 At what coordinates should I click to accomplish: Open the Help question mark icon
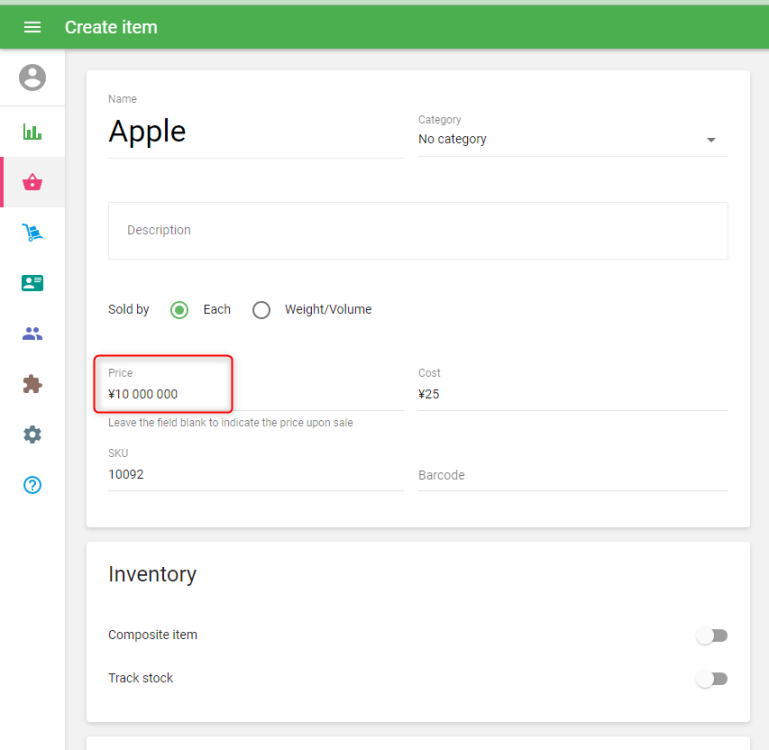coord(32,485)
